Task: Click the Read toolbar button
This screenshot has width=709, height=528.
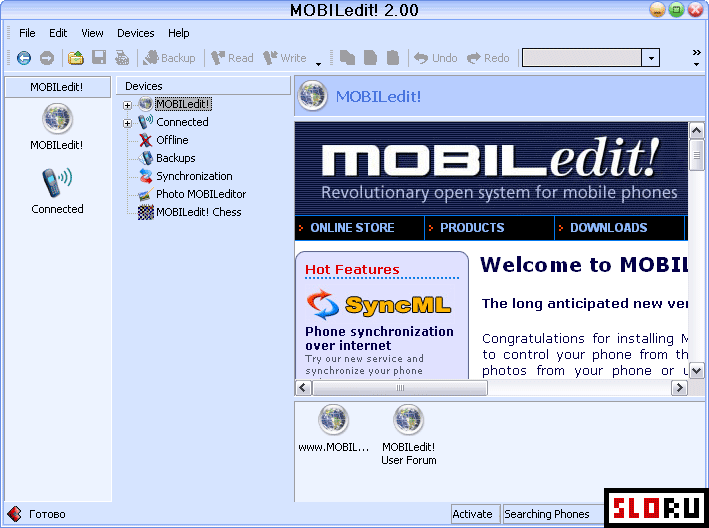Action: tap(232, 58)
